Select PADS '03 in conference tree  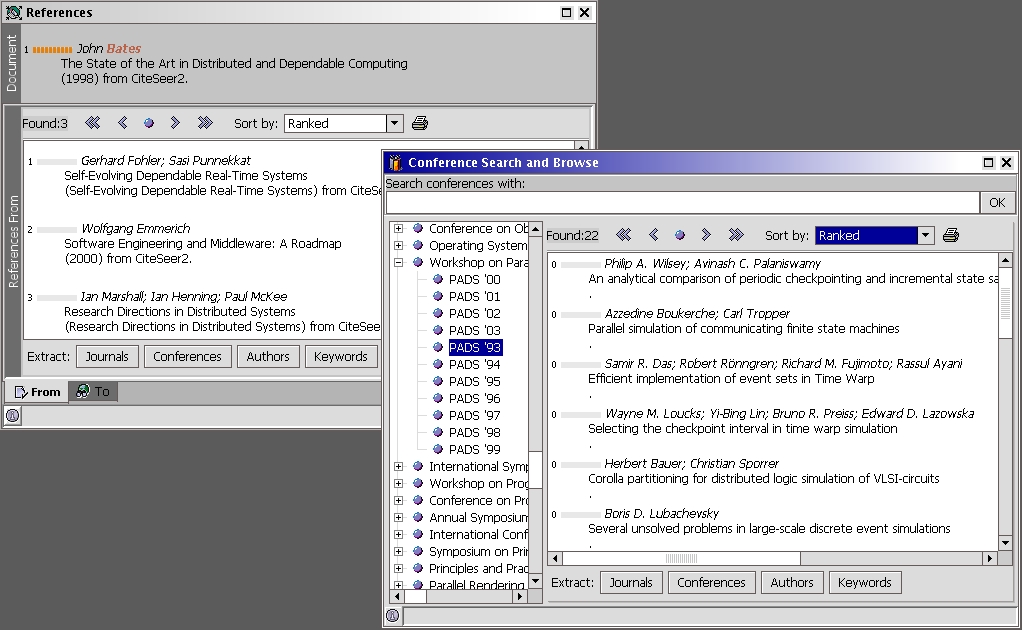click(474, 330)
